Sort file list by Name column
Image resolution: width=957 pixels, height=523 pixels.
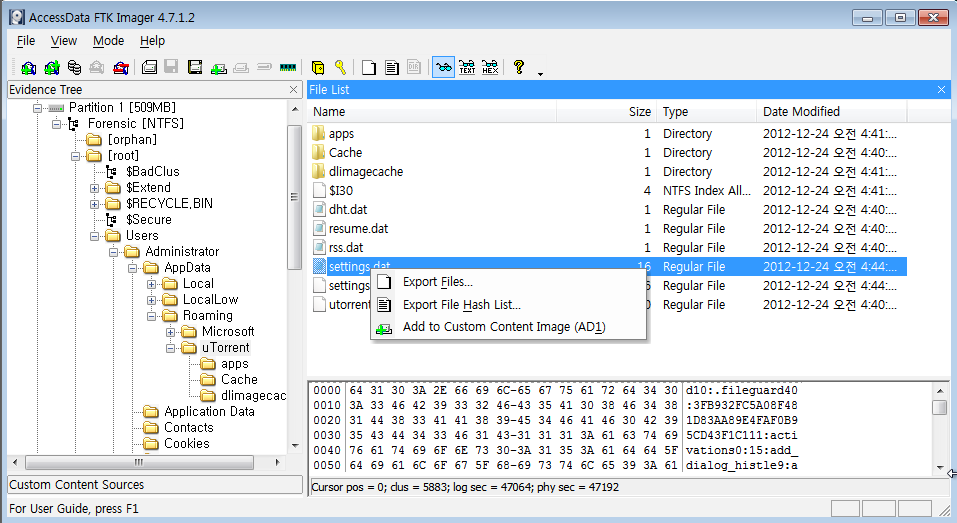click(x=432, y=112)
